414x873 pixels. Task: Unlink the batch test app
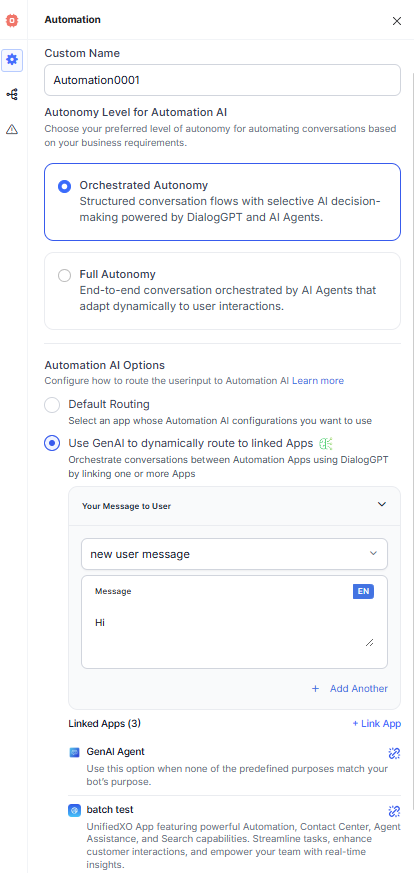pyautogui.click(x=394, y=811)
